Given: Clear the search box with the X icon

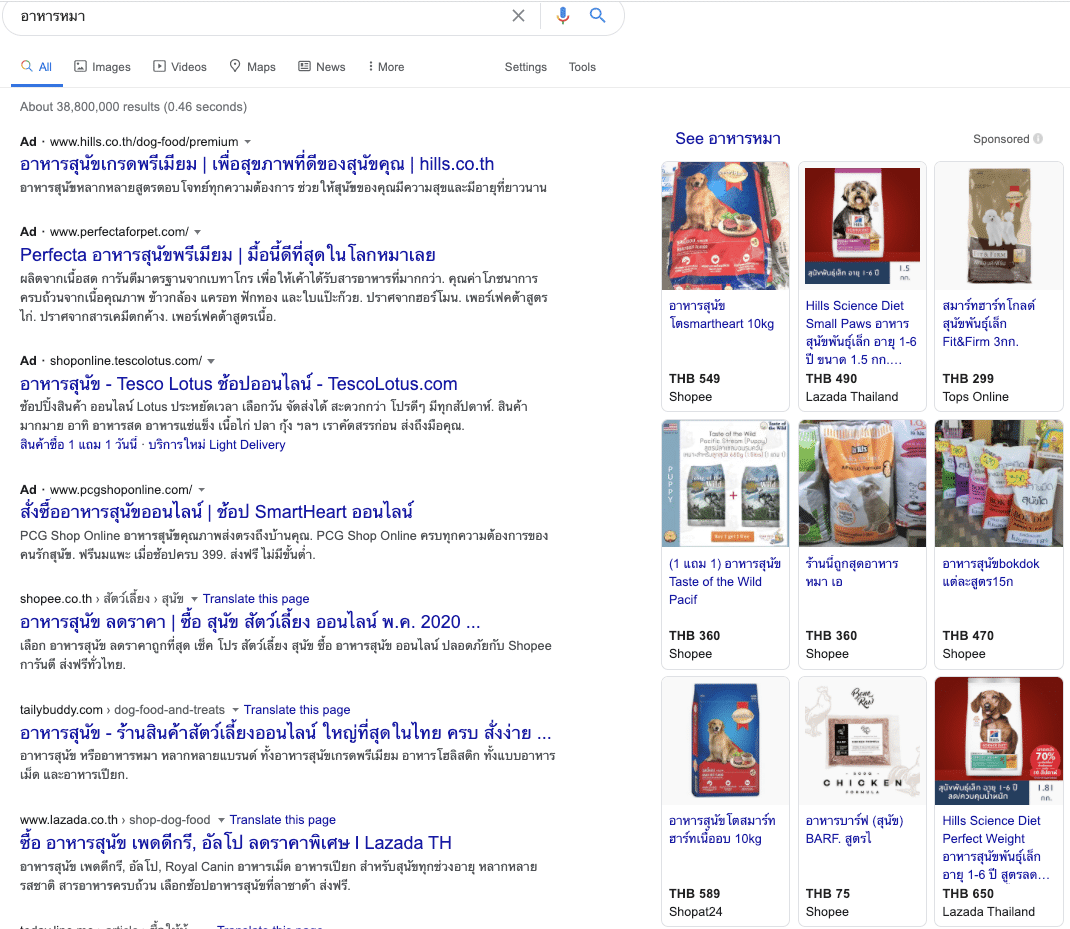Looking at the screenshot, I should (519, 16).
